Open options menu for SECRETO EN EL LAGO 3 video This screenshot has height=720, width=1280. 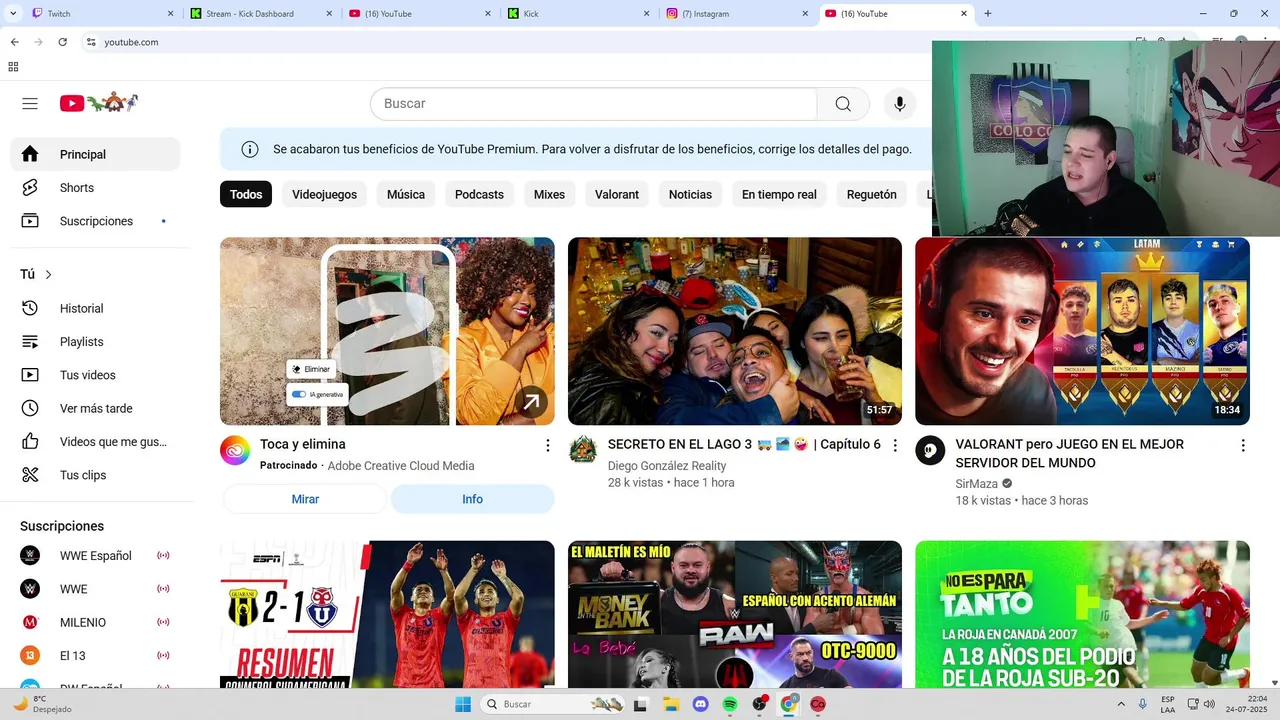895,445
